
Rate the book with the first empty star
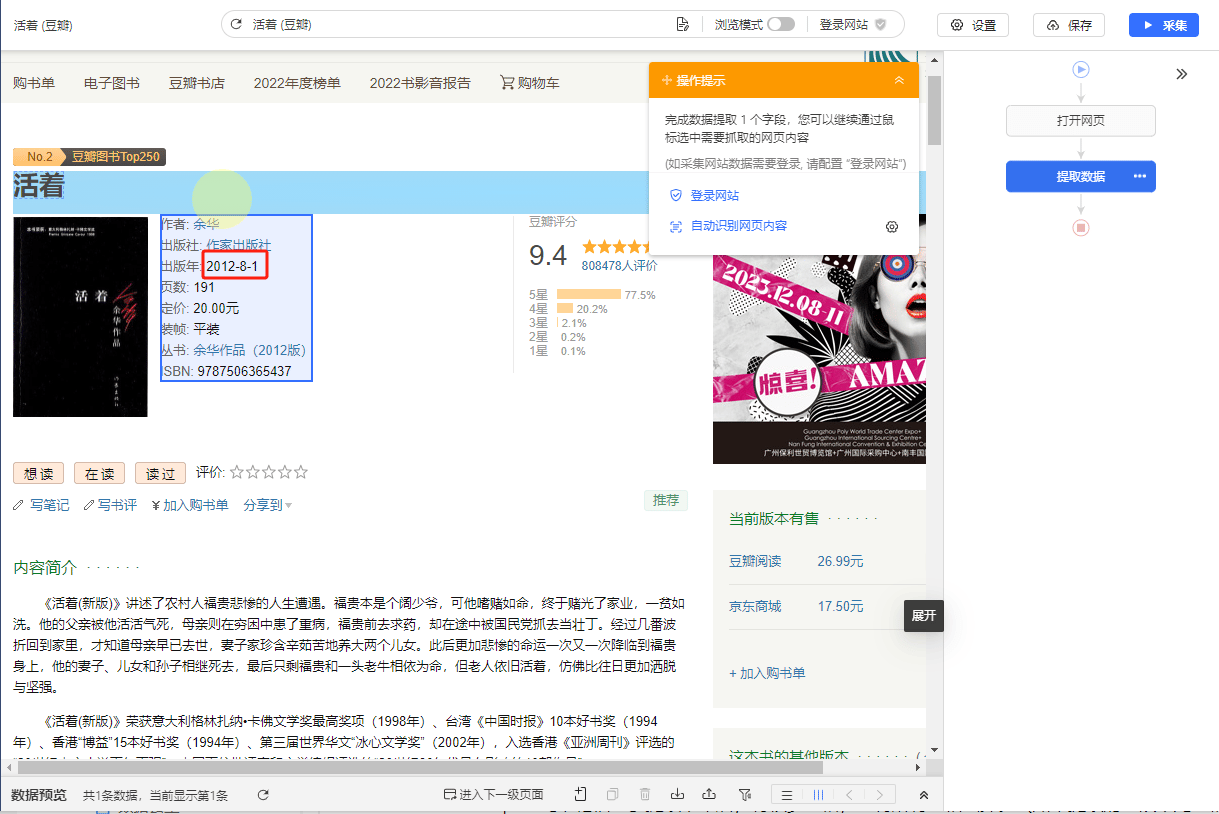coord(237,472)
